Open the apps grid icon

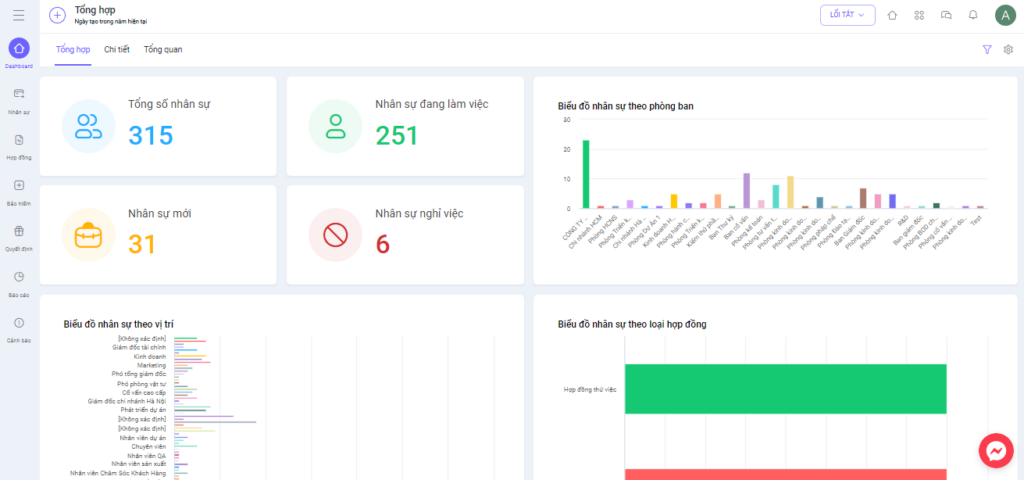920,15
